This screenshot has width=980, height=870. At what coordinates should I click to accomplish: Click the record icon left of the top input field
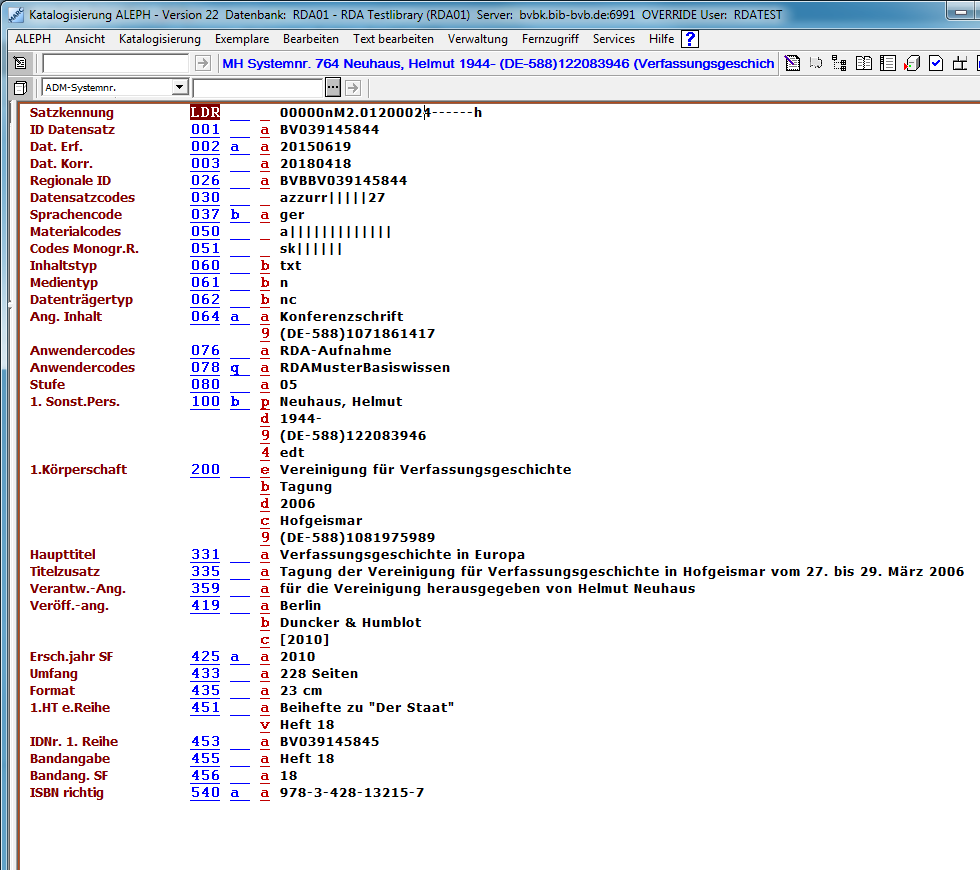click(x=20, y=63)
